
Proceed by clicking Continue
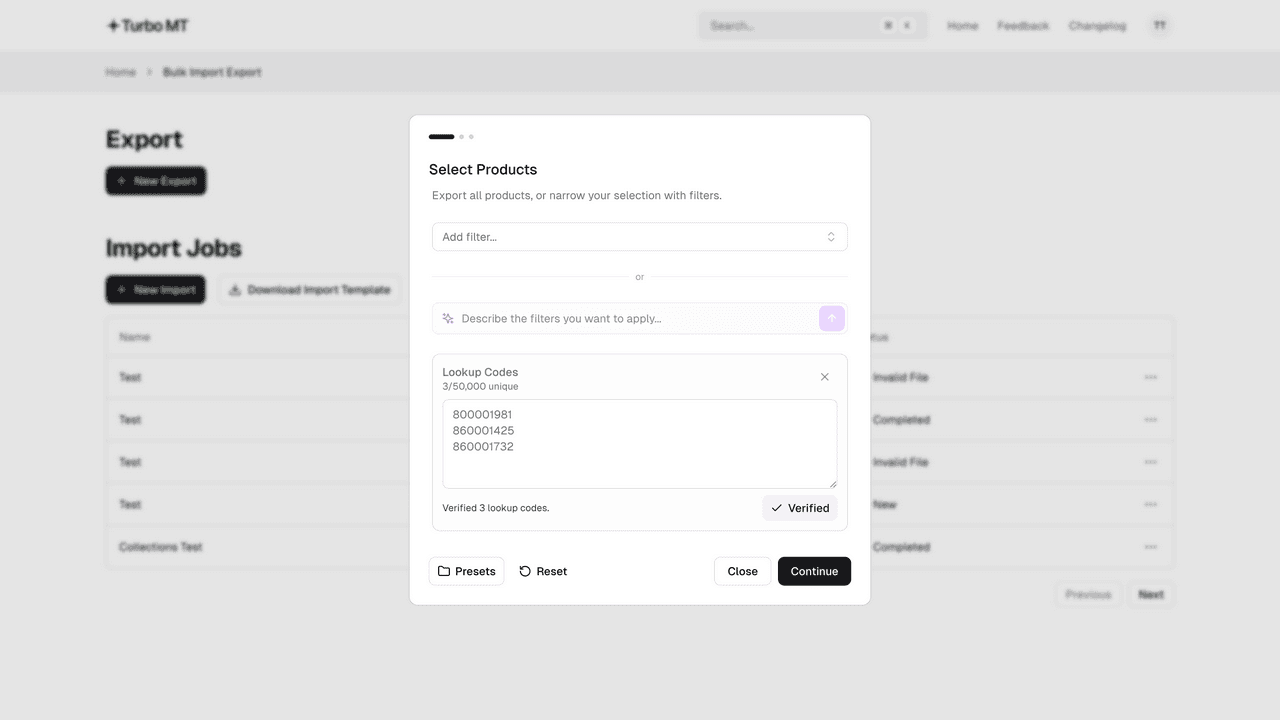click(814, 571)
